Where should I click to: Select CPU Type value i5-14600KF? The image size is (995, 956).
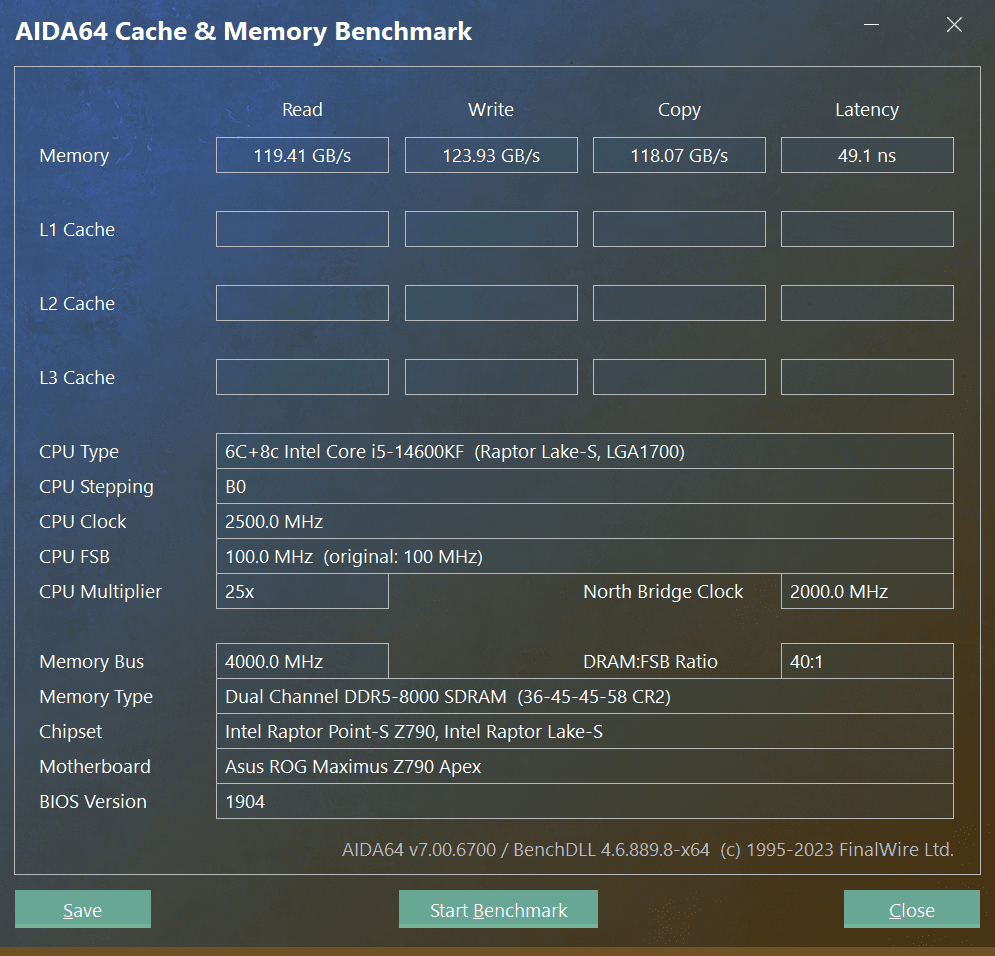(x=584, y=451)
